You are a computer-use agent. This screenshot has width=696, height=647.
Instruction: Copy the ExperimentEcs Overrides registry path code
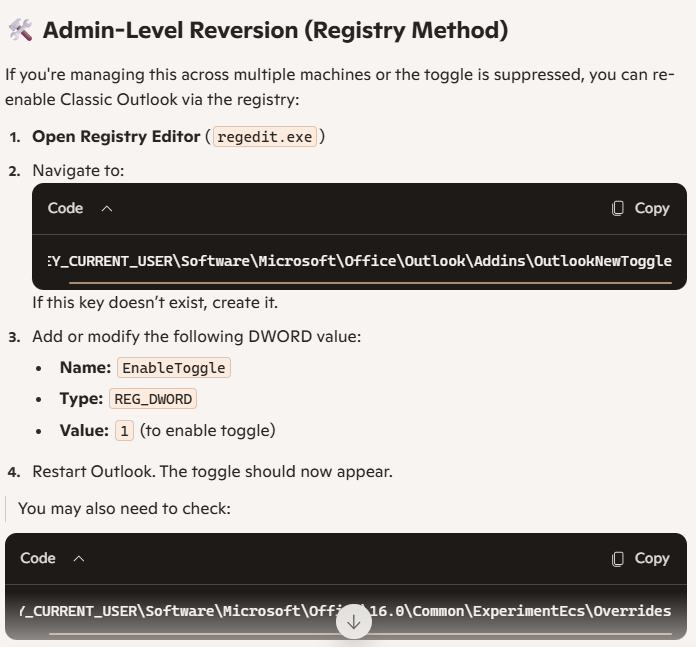pyautogui.click(x=640, y=558)
